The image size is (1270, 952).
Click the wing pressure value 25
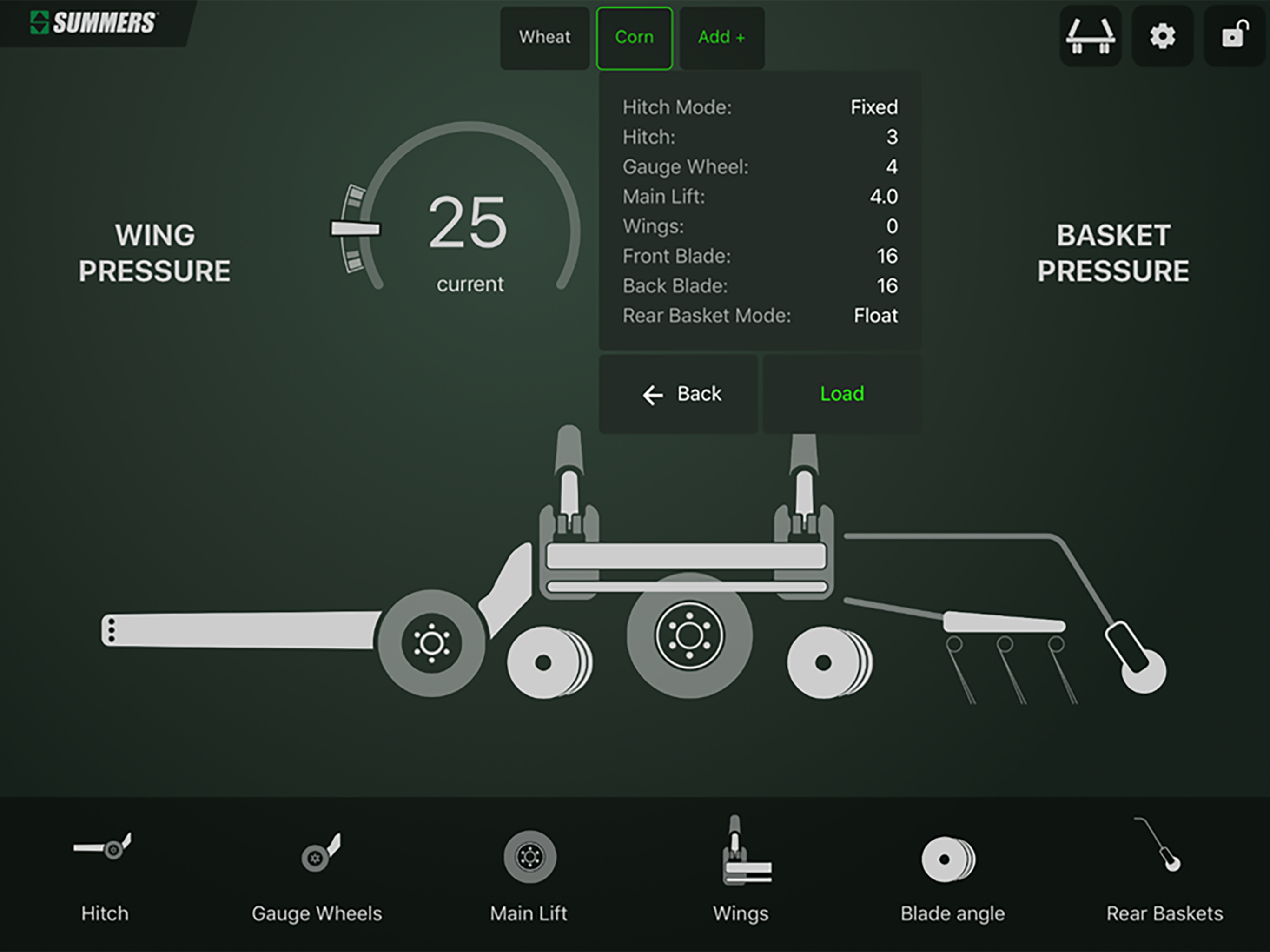pyautogui.click(x=468, y=222)
